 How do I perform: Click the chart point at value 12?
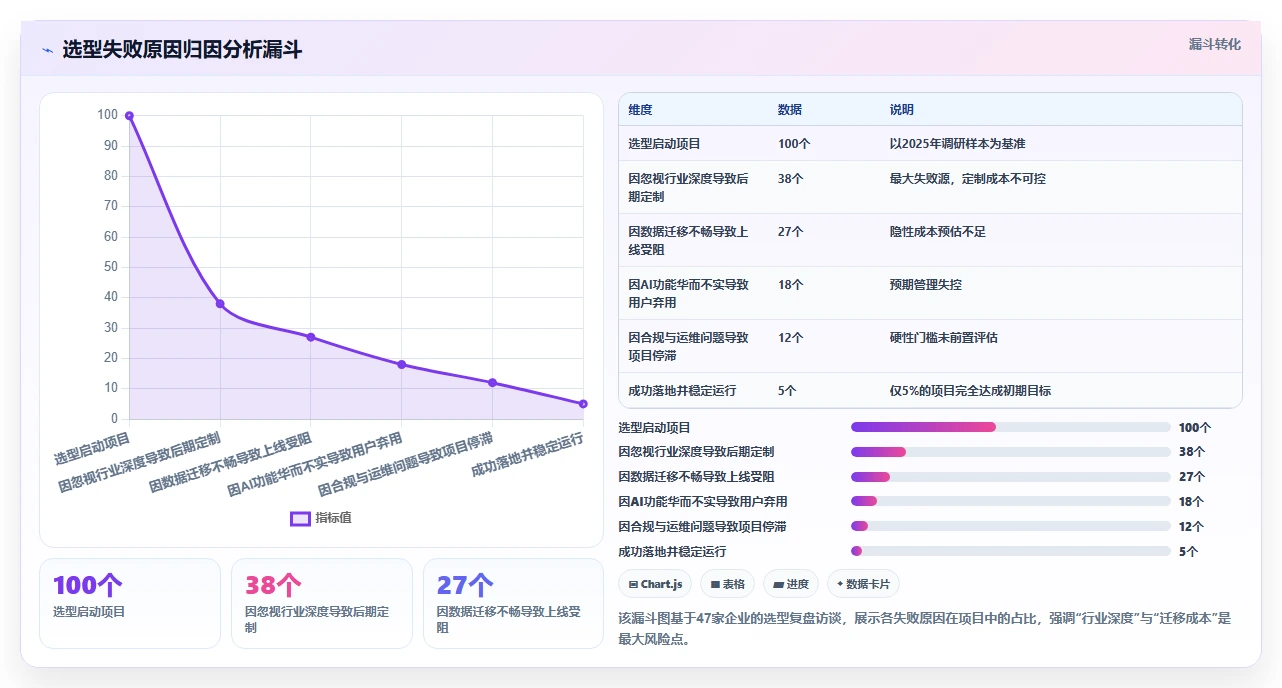492,383
